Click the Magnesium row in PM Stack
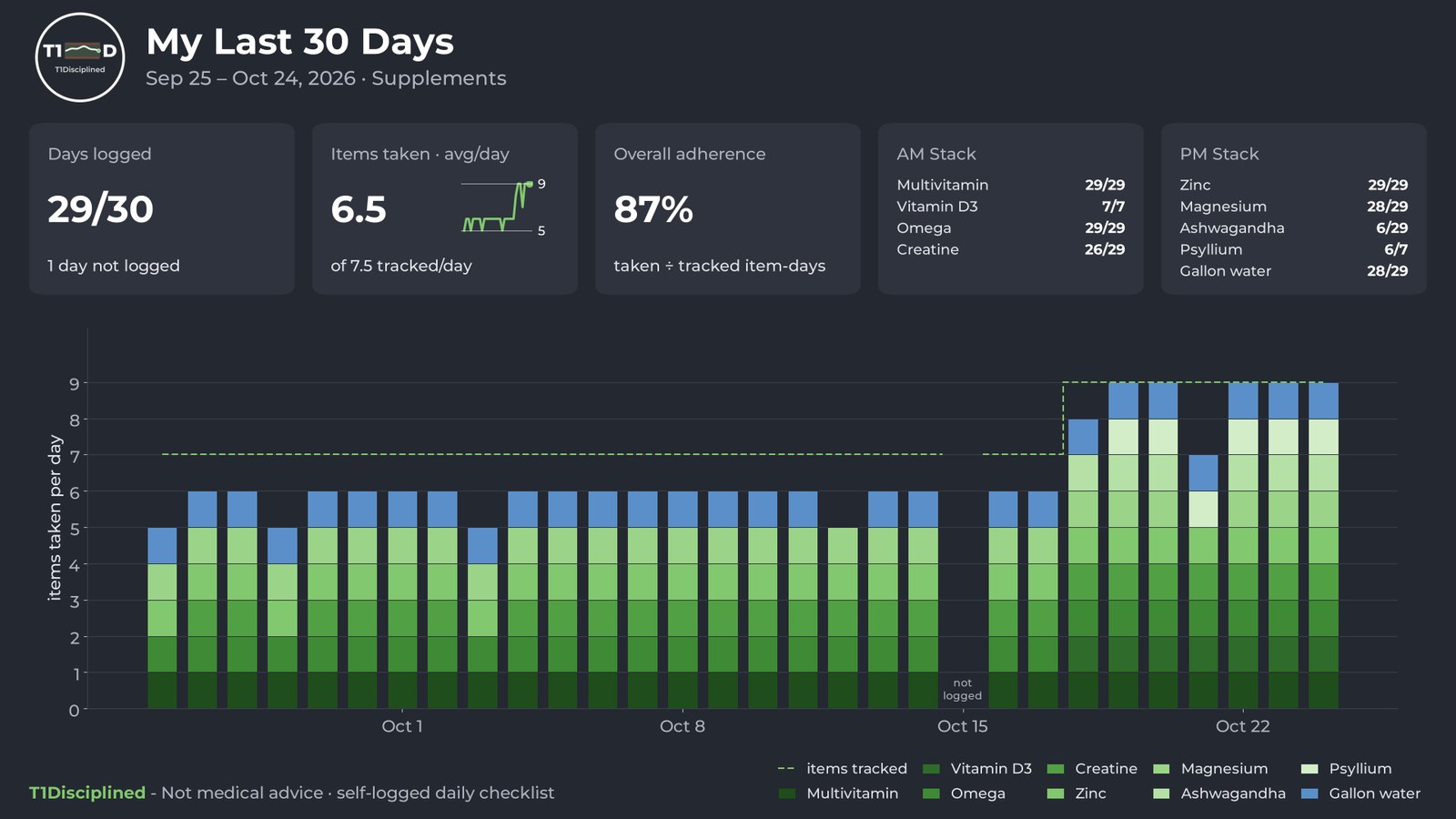 (x=1293, y=207)
